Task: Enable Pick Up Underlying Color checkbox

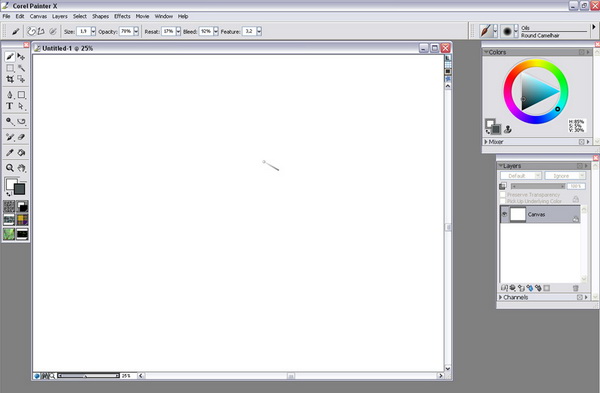Action: (x=503, y=201)
